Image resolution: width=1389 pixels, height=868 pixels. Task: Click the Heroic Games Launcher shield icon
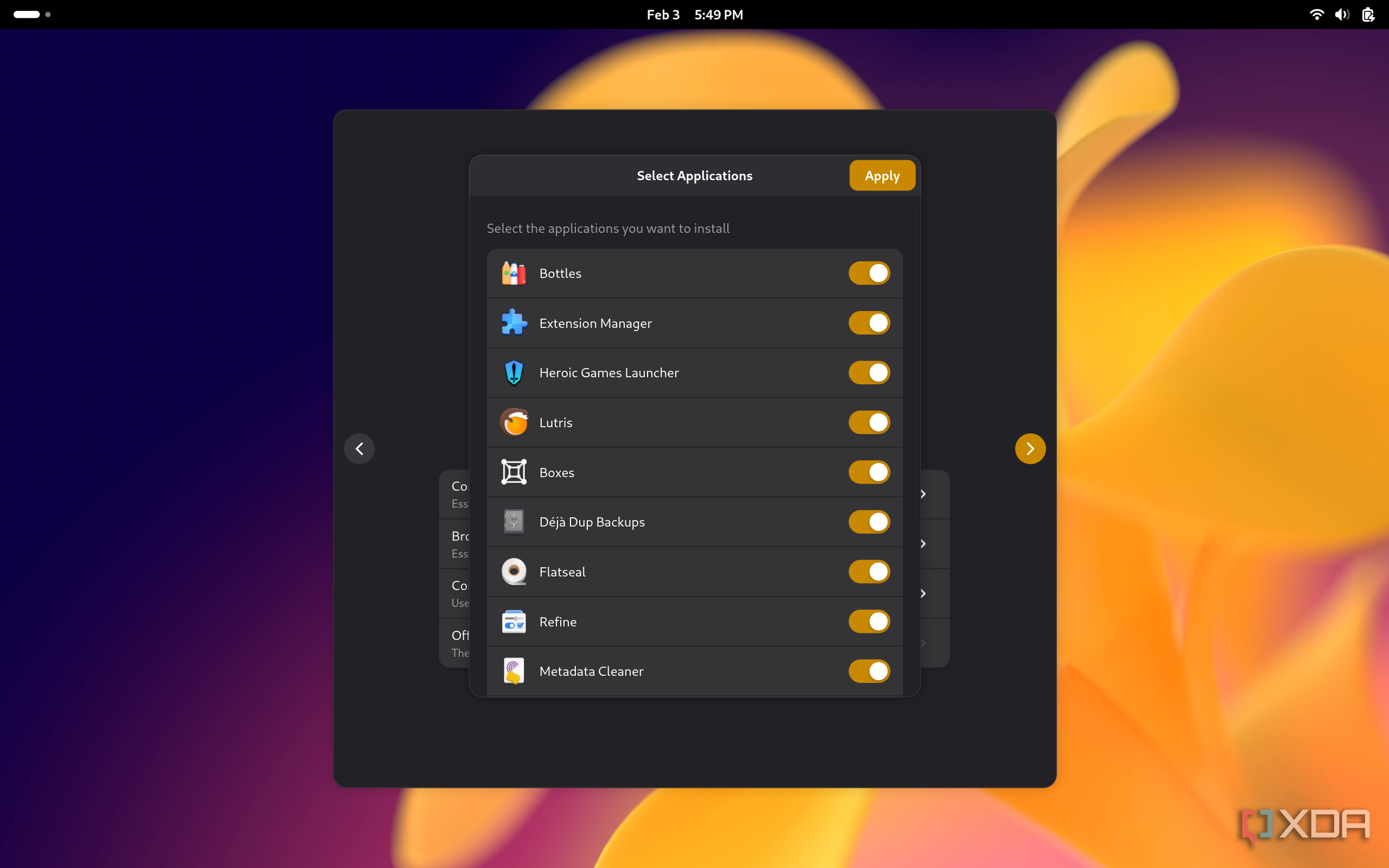coord(513,372)
